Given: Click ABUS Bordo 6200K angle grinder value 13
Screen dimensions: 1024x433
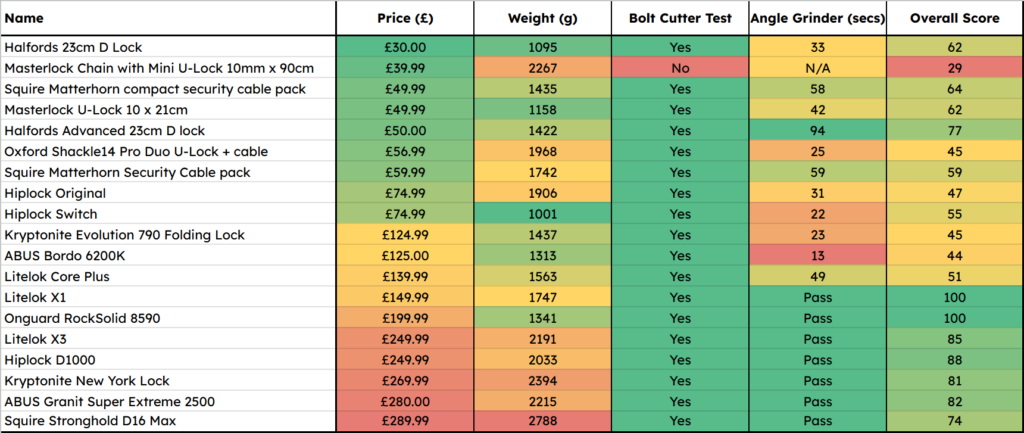Looking at the screenshot, I should pyautogui.click(x=818, y=255).
